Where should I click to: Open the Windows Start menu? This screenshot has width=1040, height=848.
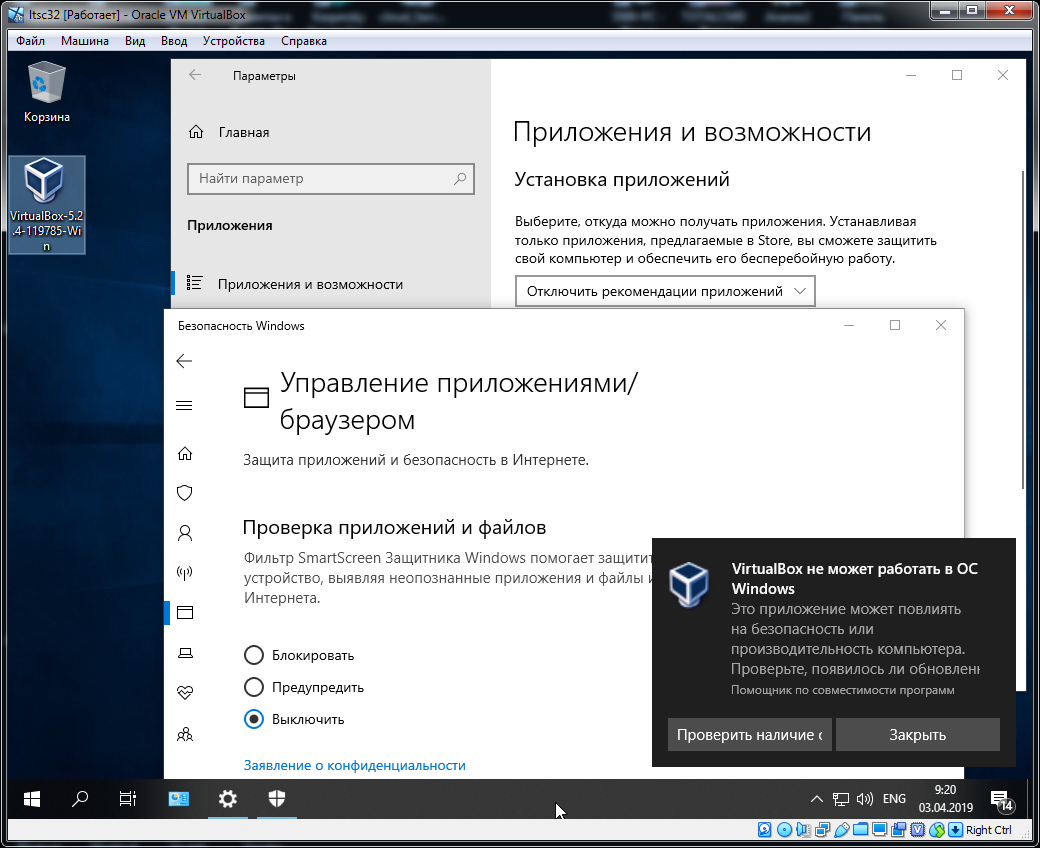pos(32,799)
